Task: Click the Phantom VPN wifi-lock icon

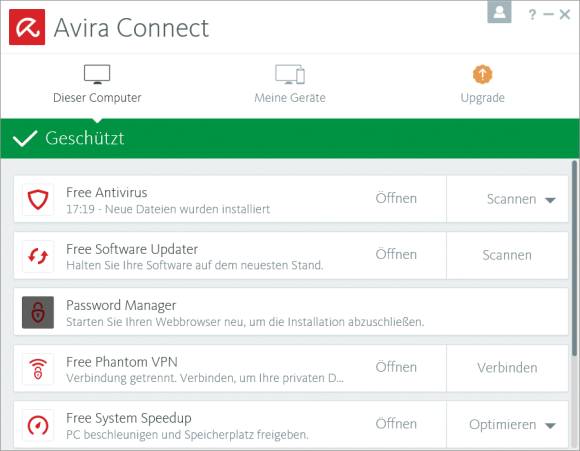Action: pos(38,369)
